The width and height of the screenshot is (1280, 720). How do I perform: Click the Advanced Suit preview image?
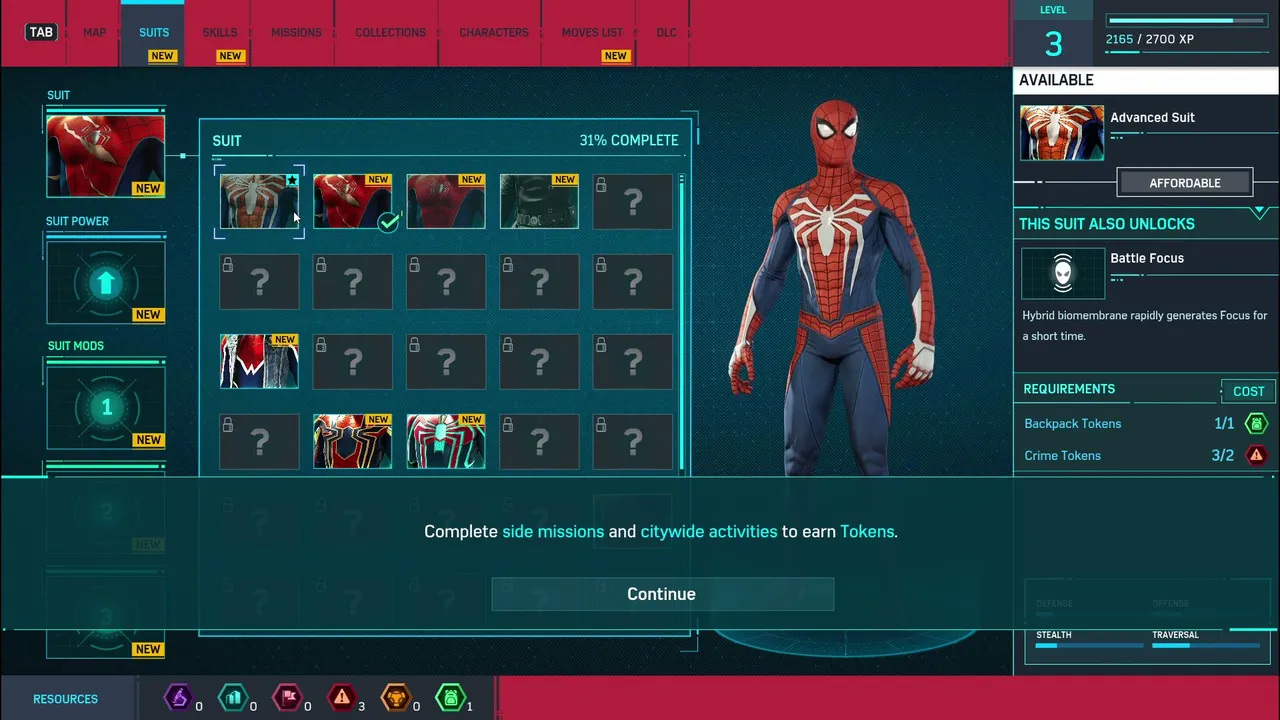[1062, 133]
